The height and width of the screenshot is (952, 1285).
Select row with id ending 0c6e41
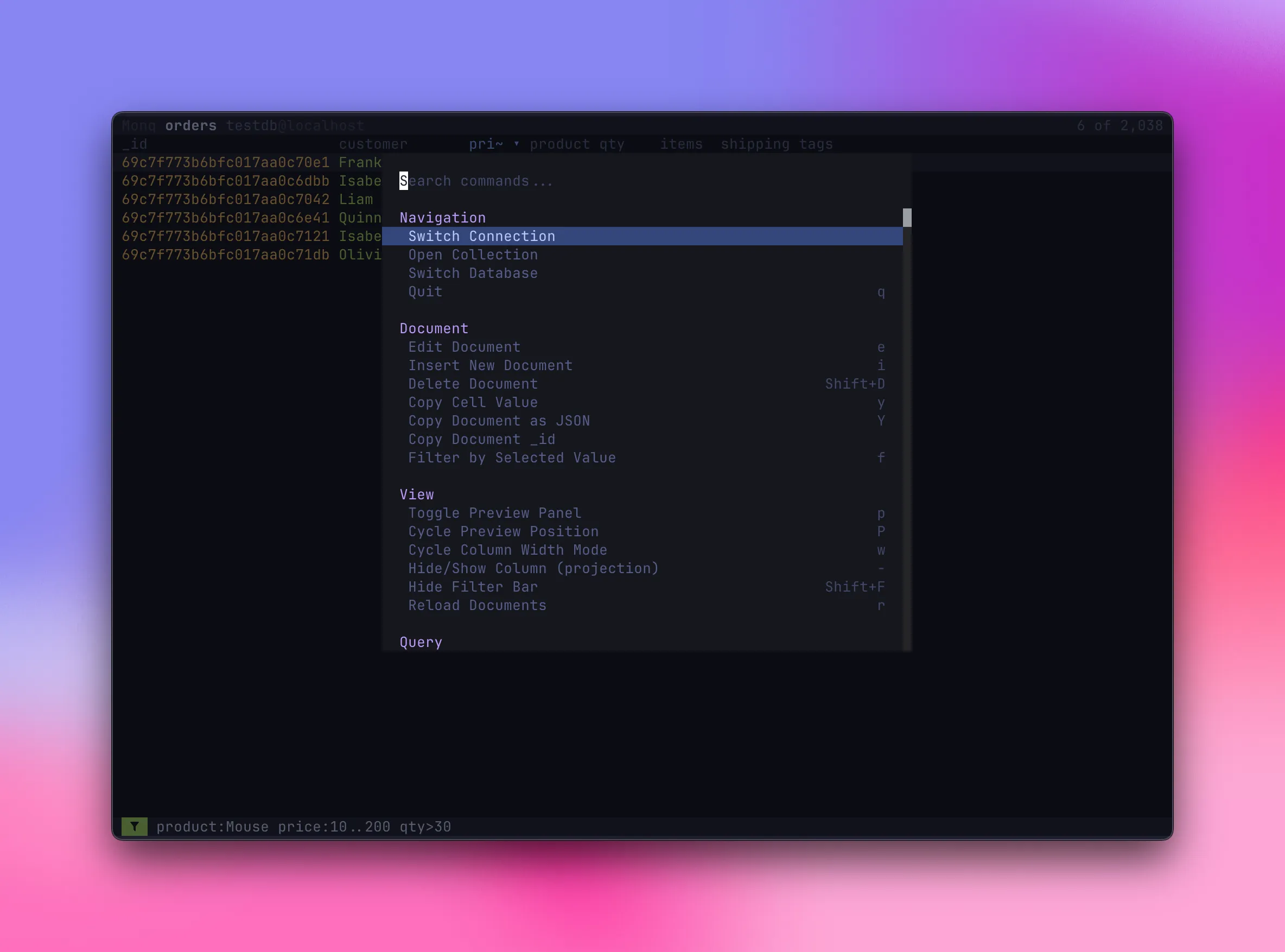[225, 218]
